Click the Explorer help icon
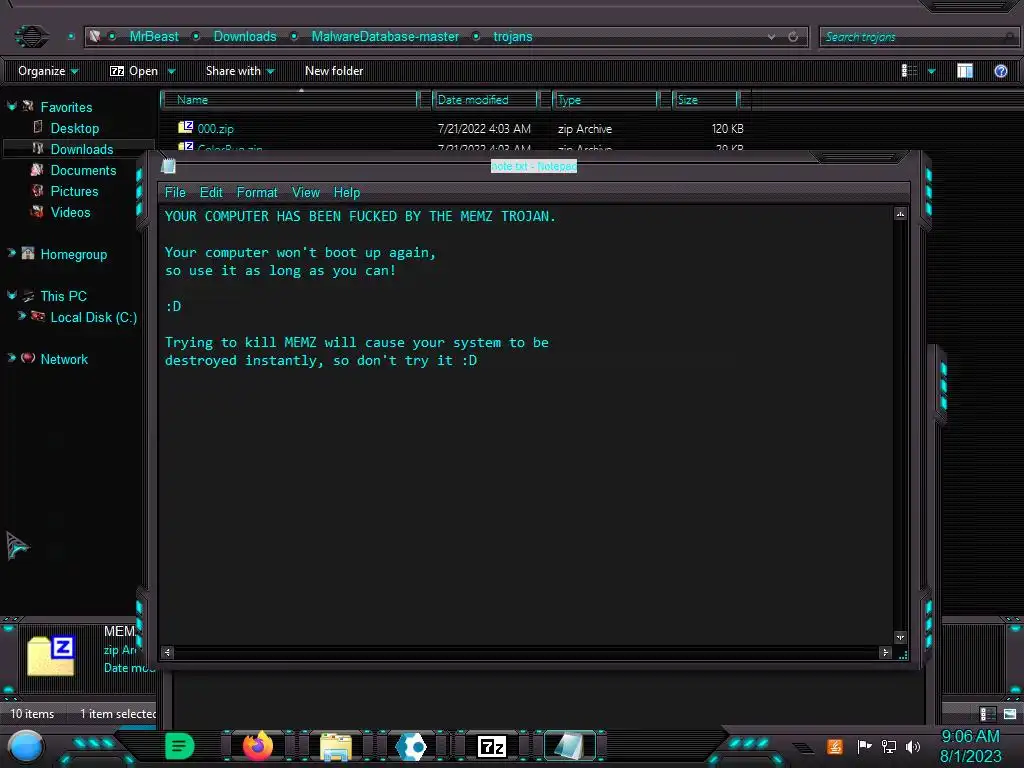This screenshot has height=768, width=1024. pyautogui.click(x=1000, y=71)
